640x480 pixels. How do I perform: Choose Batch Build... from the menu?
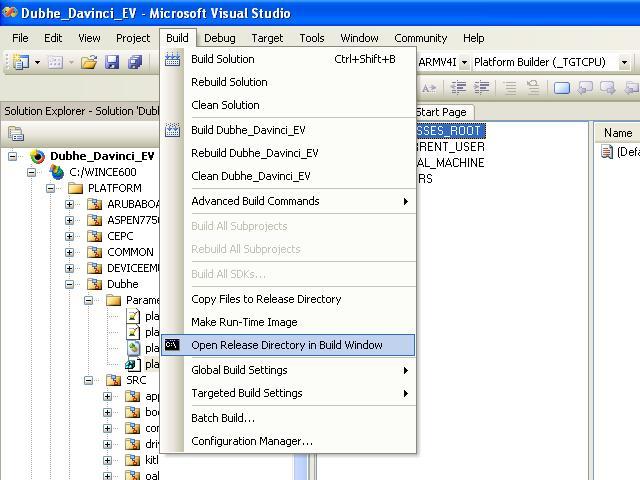(x=288, y=418)
